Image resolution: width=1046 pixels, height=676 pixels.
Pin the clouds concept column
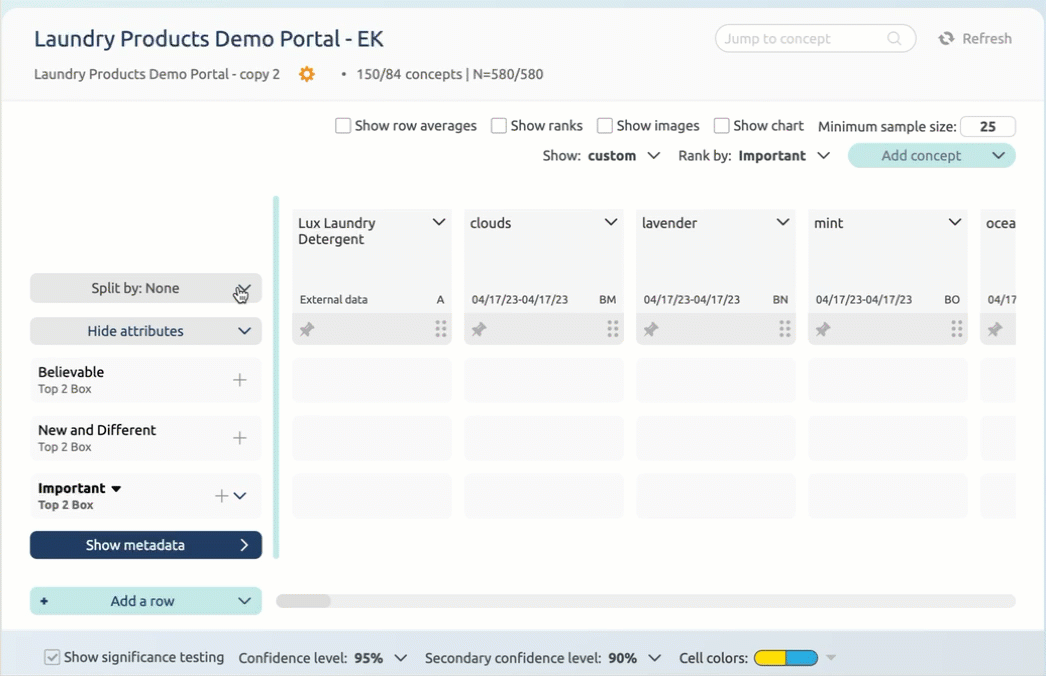click(479, 329)
